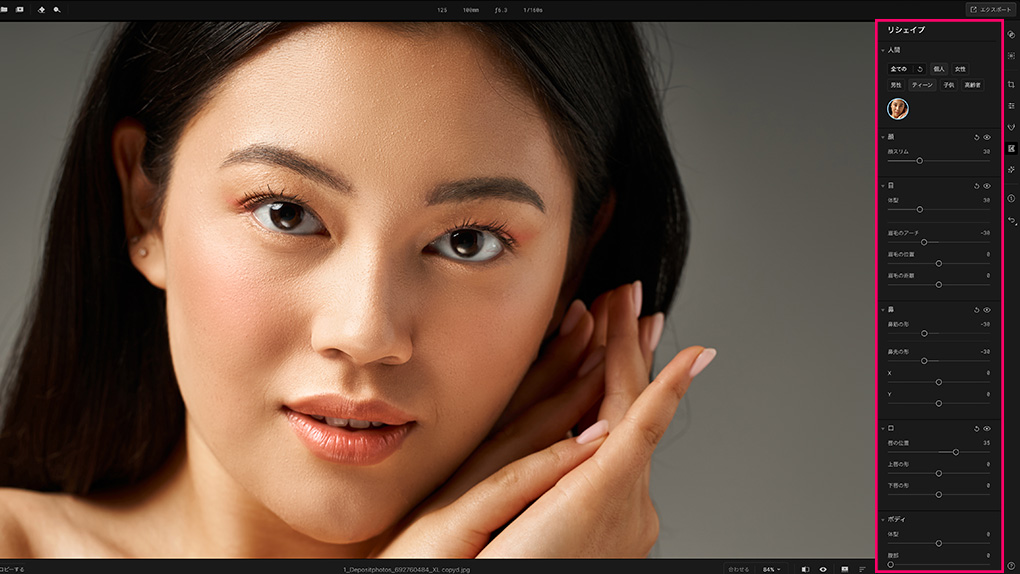Toggle before/after compare icon in bottom bar
Viewport: 1020px width, 574px height.
click(x=805, y=569)
